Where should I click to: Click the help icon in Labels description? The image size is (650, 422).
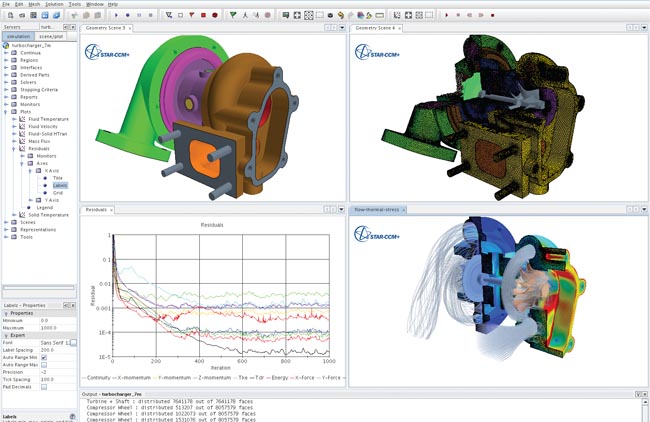pos(73,416)
